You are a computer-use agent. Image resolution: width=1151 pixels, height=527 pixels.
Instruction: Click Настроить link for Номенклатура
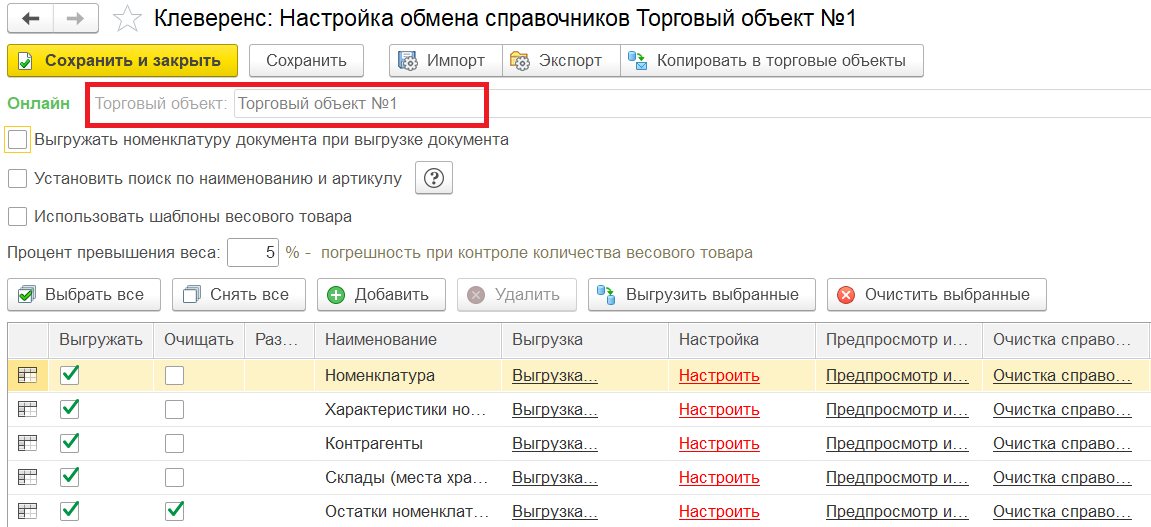(719, 376)
